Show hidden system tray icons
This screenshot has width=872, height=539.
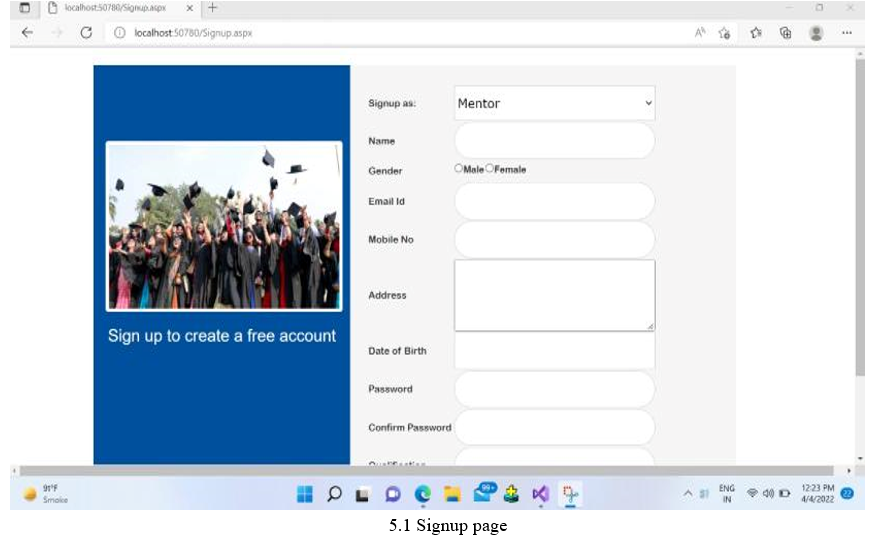click(x=688, y=493)
